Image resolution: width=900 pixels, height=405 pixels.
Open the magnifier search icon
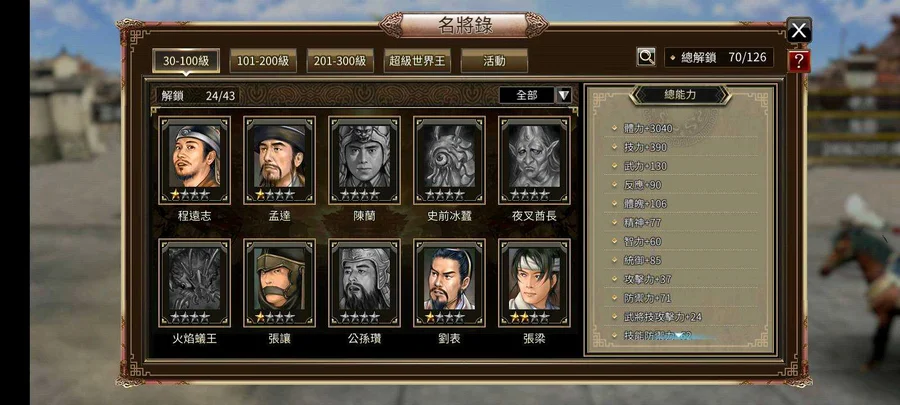(x=646, y=57)
